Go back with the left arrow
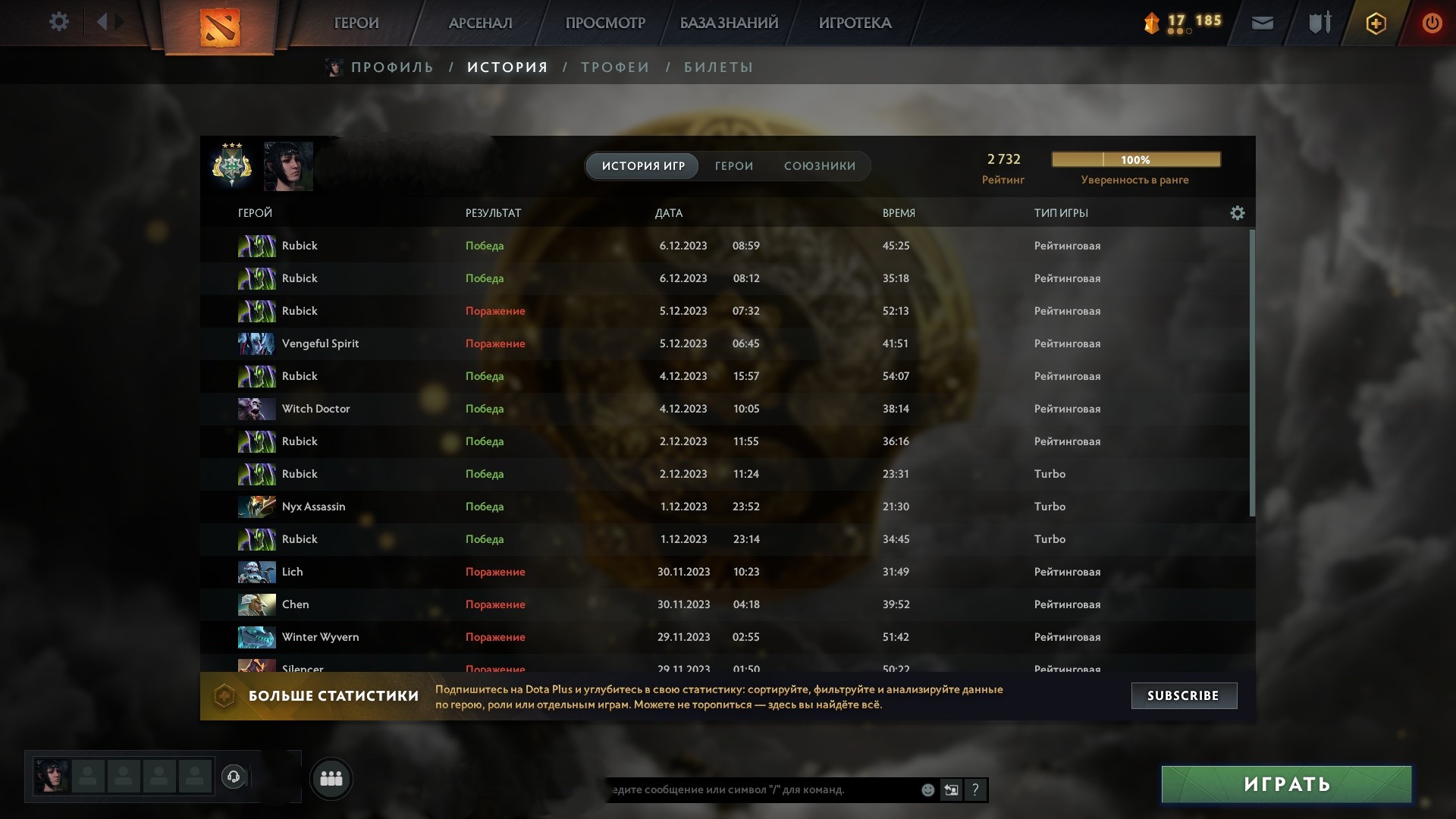 102,22
